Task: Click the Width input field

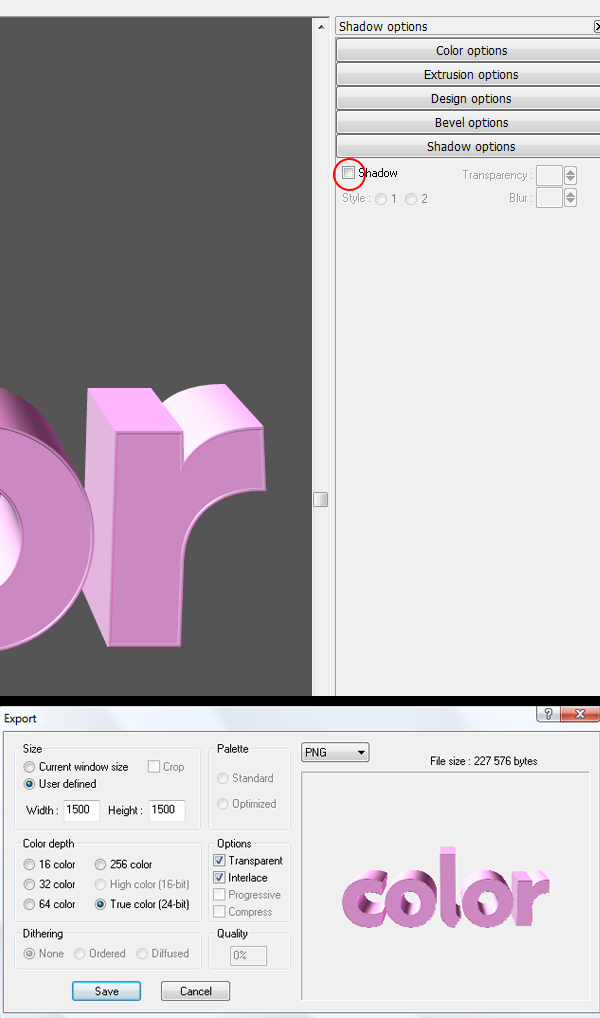Action: click(81, 810)
